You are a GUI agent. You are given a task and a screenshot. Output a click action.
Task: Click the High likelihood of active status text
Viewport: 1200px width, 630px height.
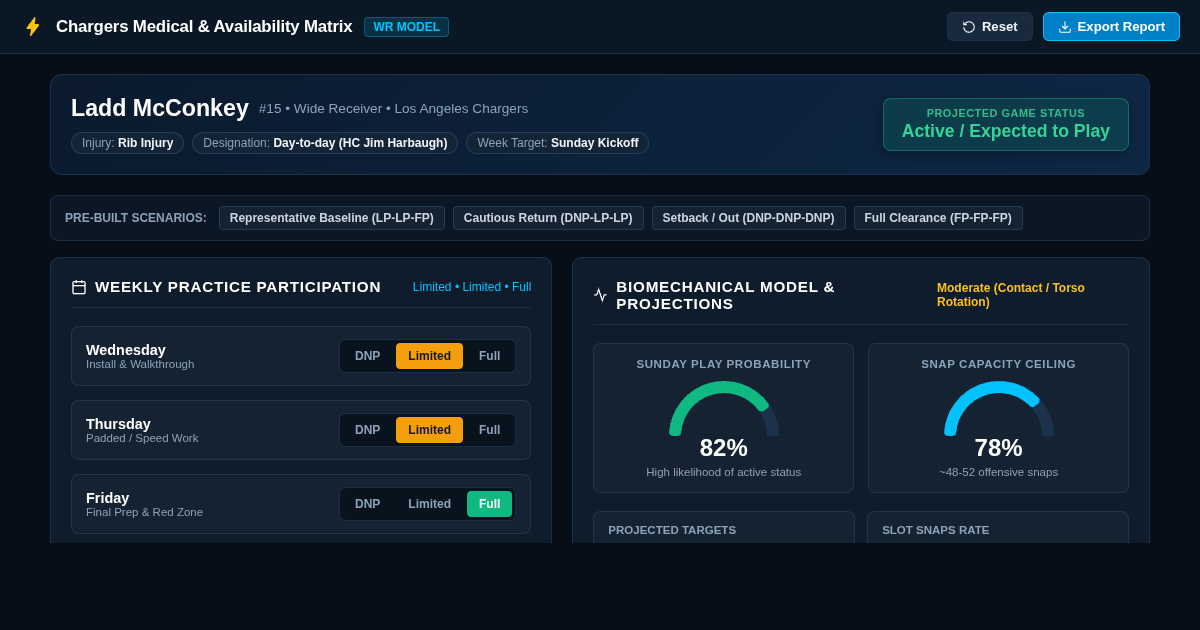tap(724, 472)
